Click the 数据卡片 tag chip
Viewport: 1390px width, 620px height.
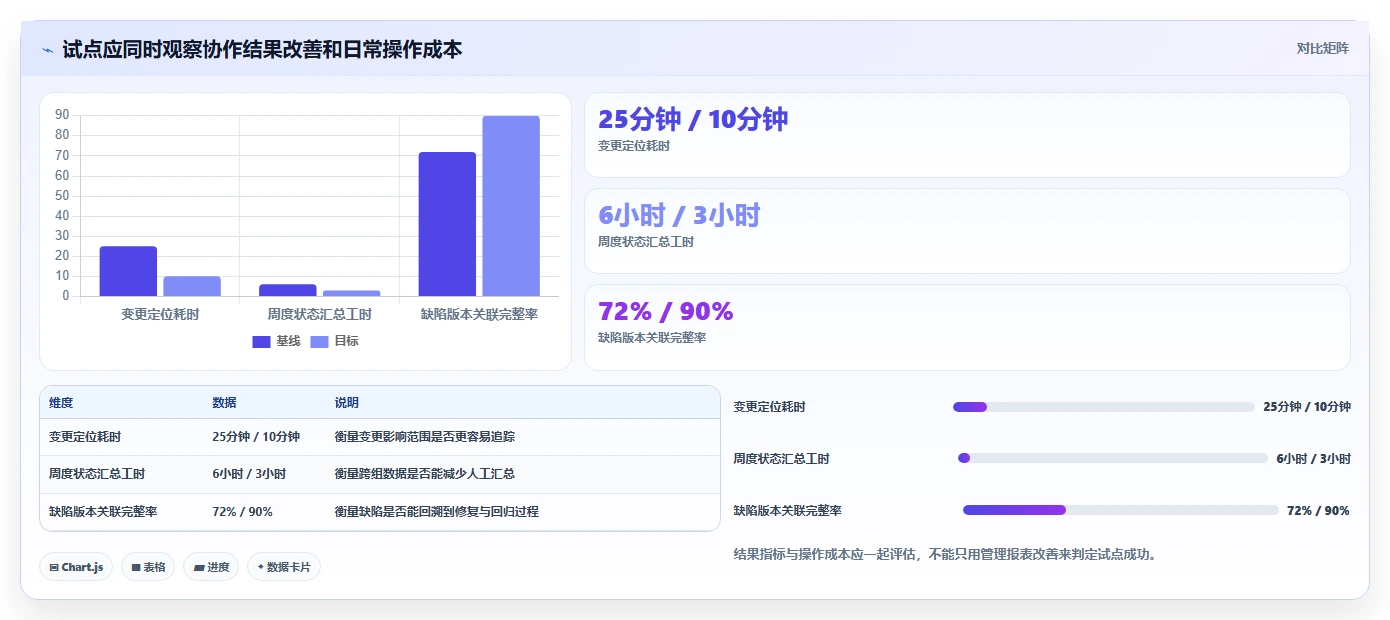(x=284, y=567)
